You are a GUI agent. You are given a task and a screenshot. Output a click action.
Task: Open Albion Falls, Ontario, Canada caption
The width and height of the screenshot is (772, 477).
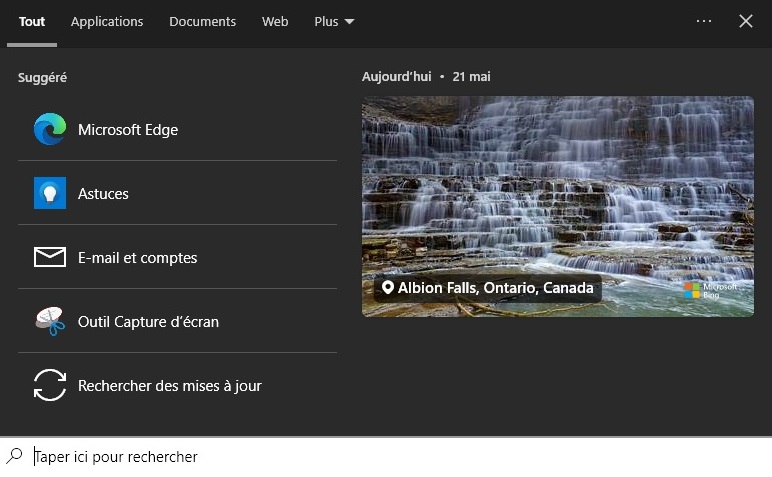click(x=495, y=287)
